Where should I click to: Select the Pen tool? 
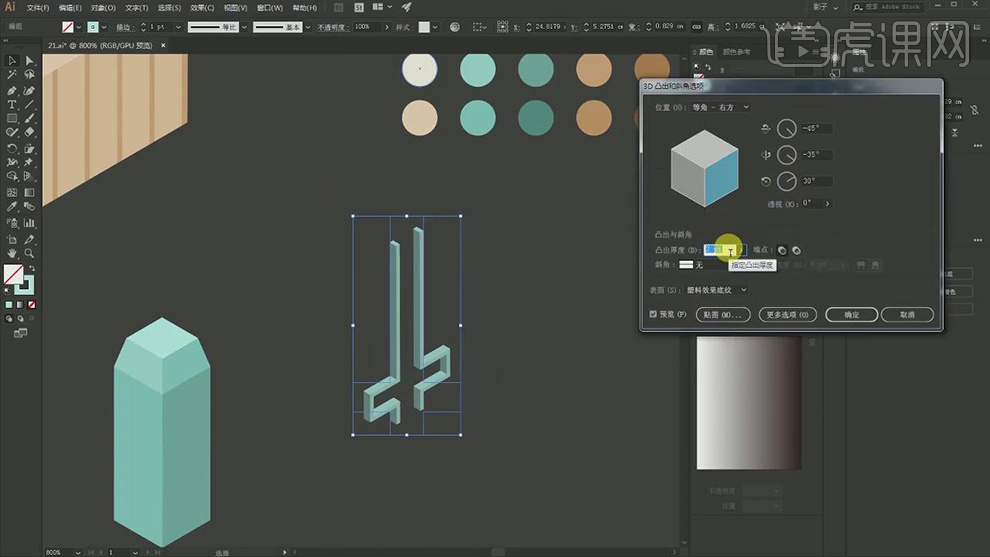pos(12,90)
